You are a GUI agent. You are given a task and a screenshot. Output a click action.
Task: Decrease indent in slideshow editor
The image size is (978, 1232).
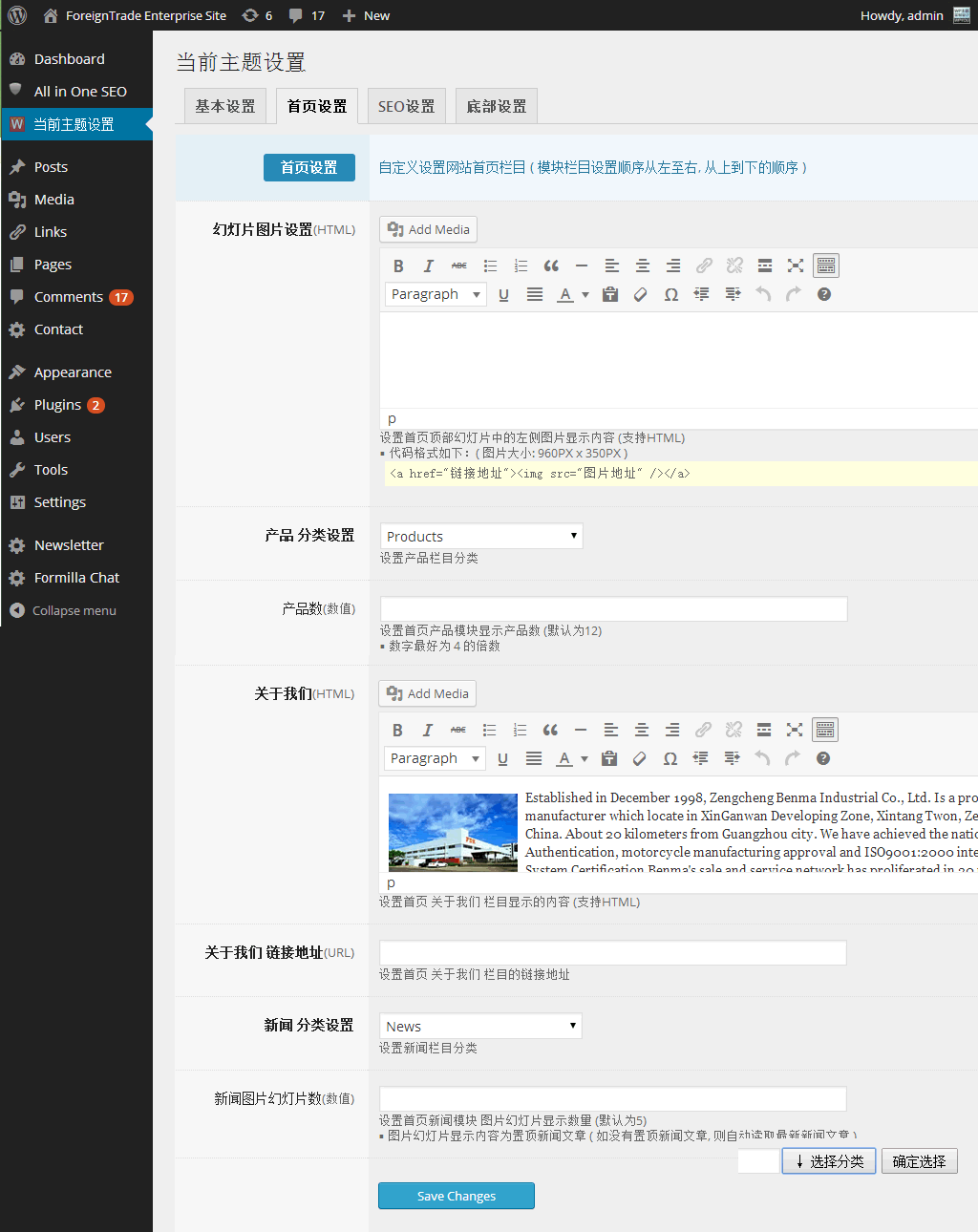(x=702, y=294)
